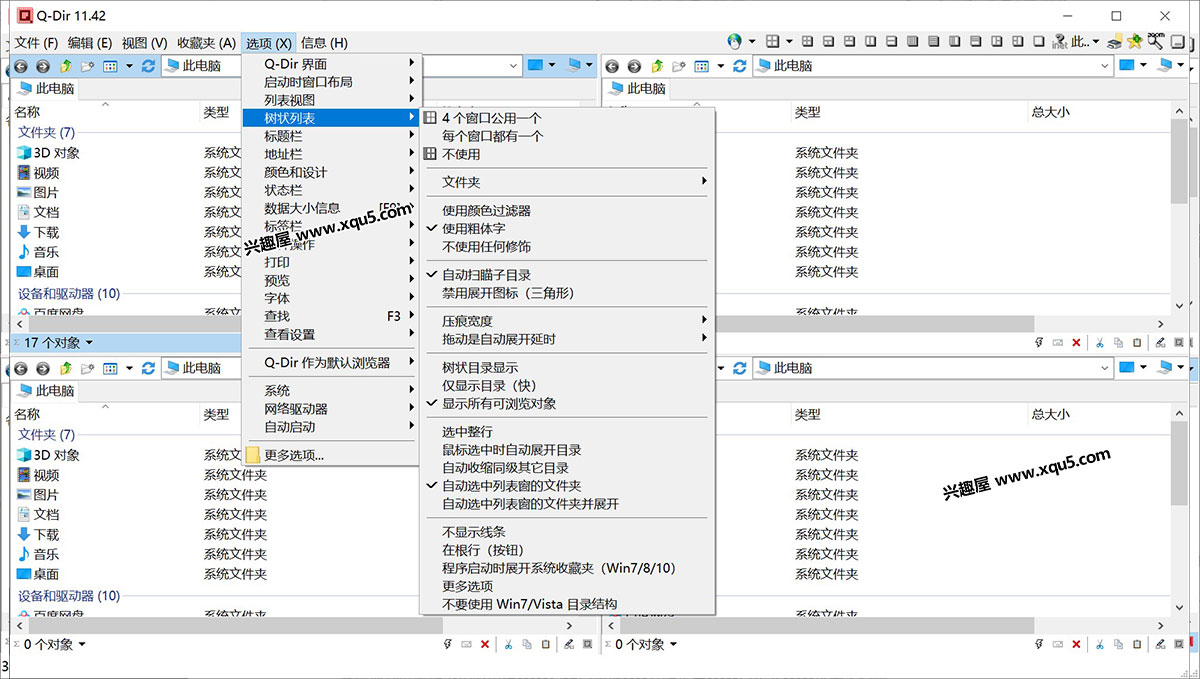Refresh the top-left pane

148,66
